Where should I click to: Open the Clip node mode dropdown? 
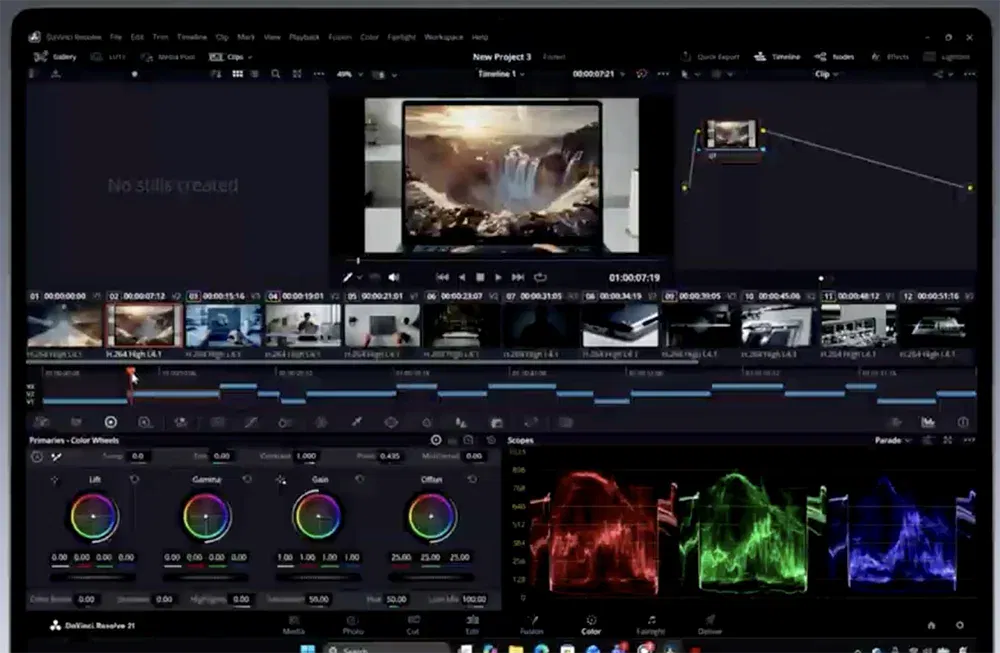(827, 74)
